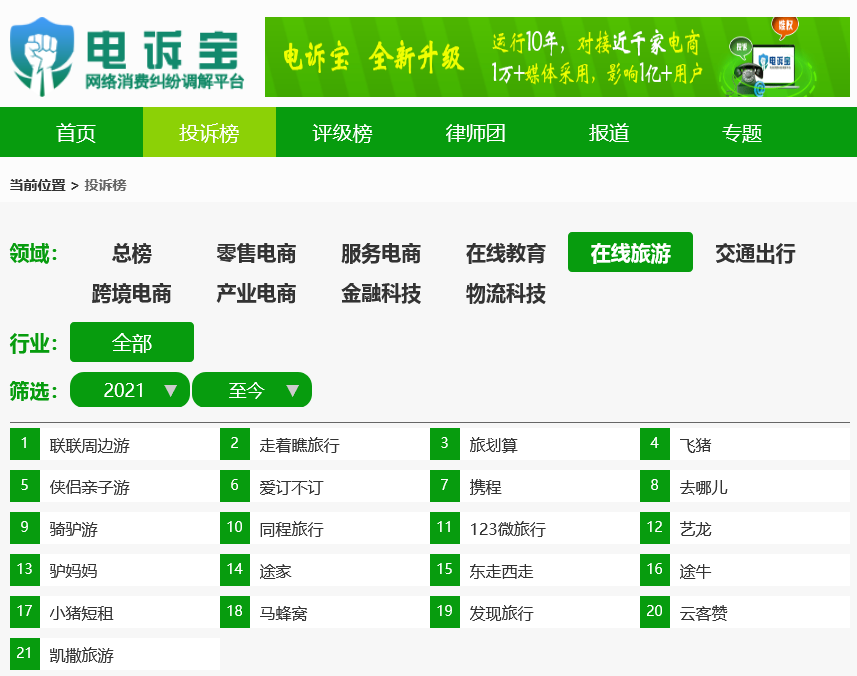Click the 投诉榜 breadcrumb link
This screenshot has height=676, width=857.
coord(105,185)
